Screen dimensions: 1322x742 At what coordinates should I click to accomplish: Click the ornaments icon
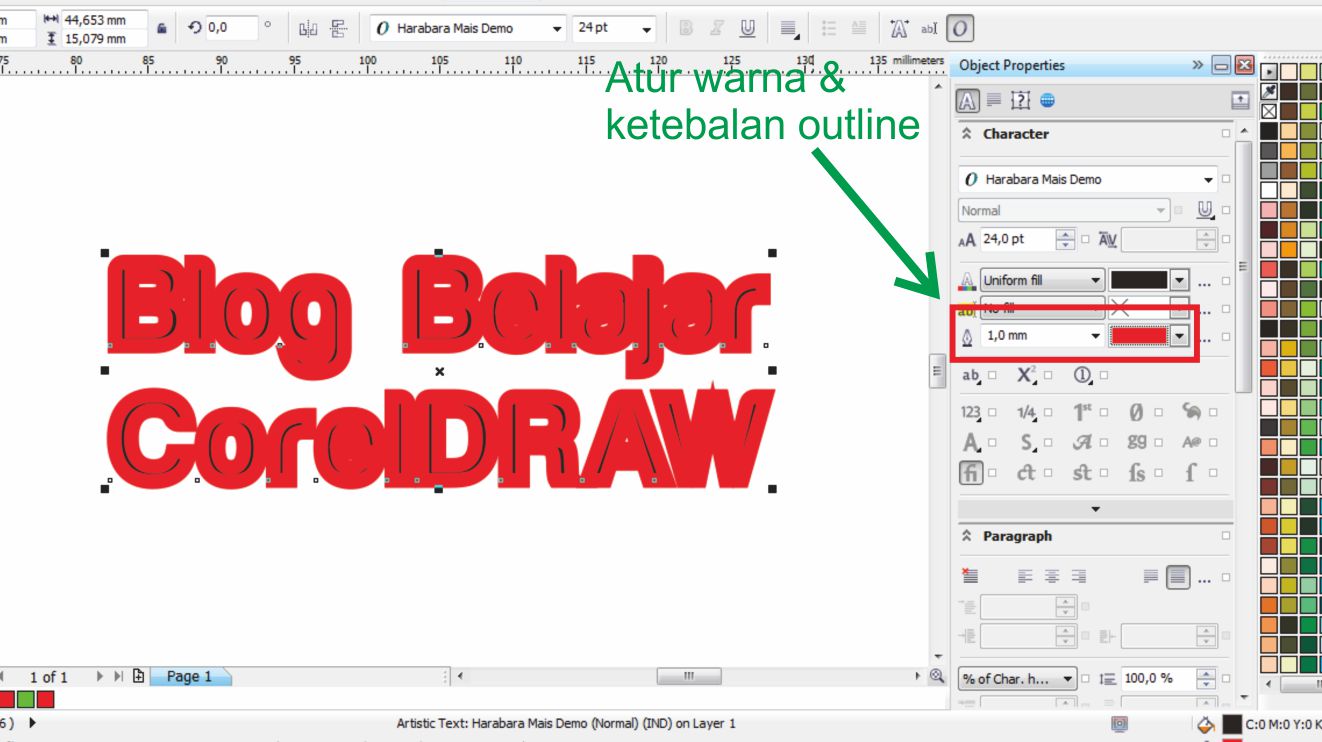pos(1191,411)
